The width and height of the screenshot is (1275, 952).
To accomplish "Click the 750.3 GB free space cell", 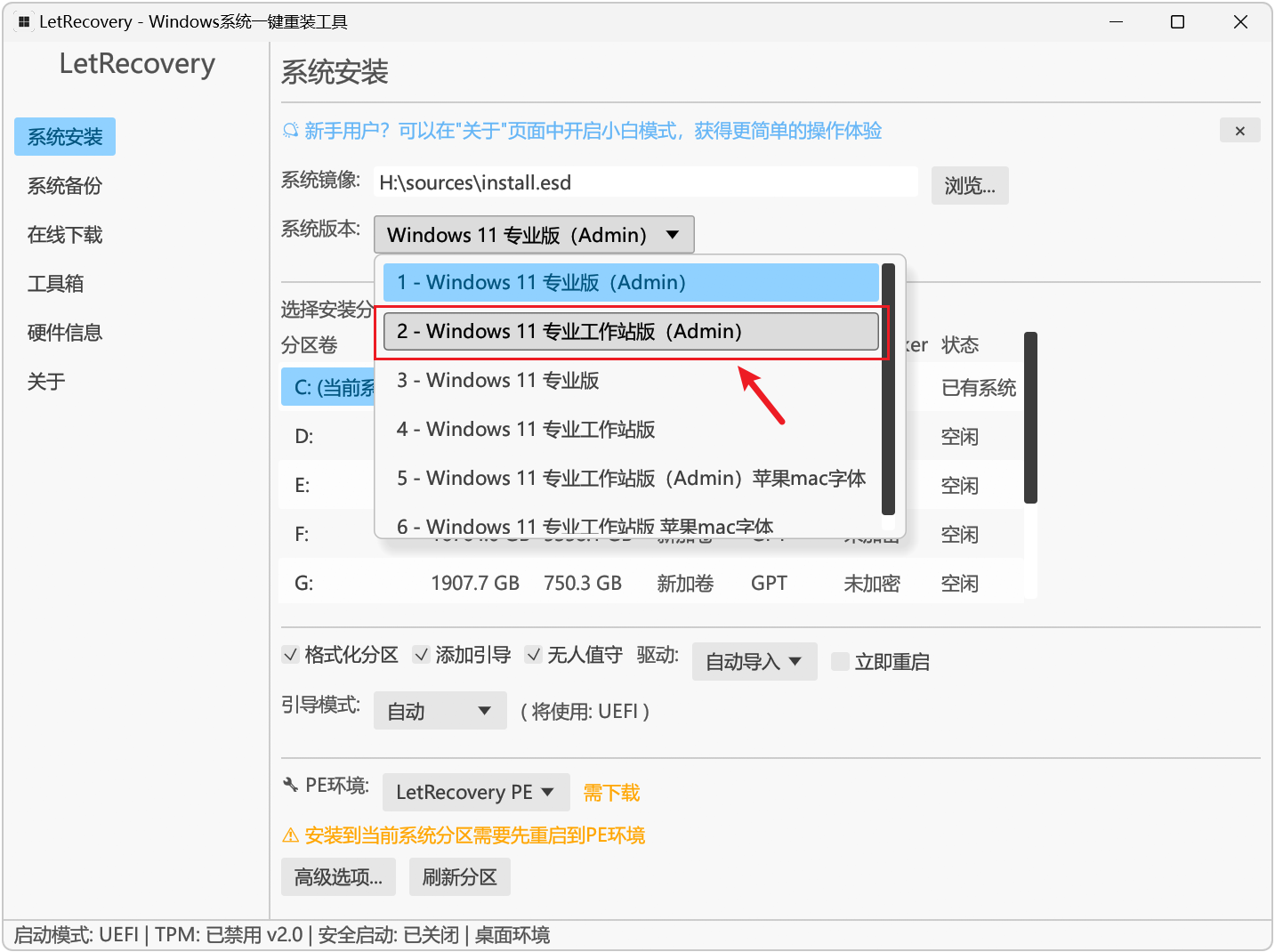I will 583,584.
